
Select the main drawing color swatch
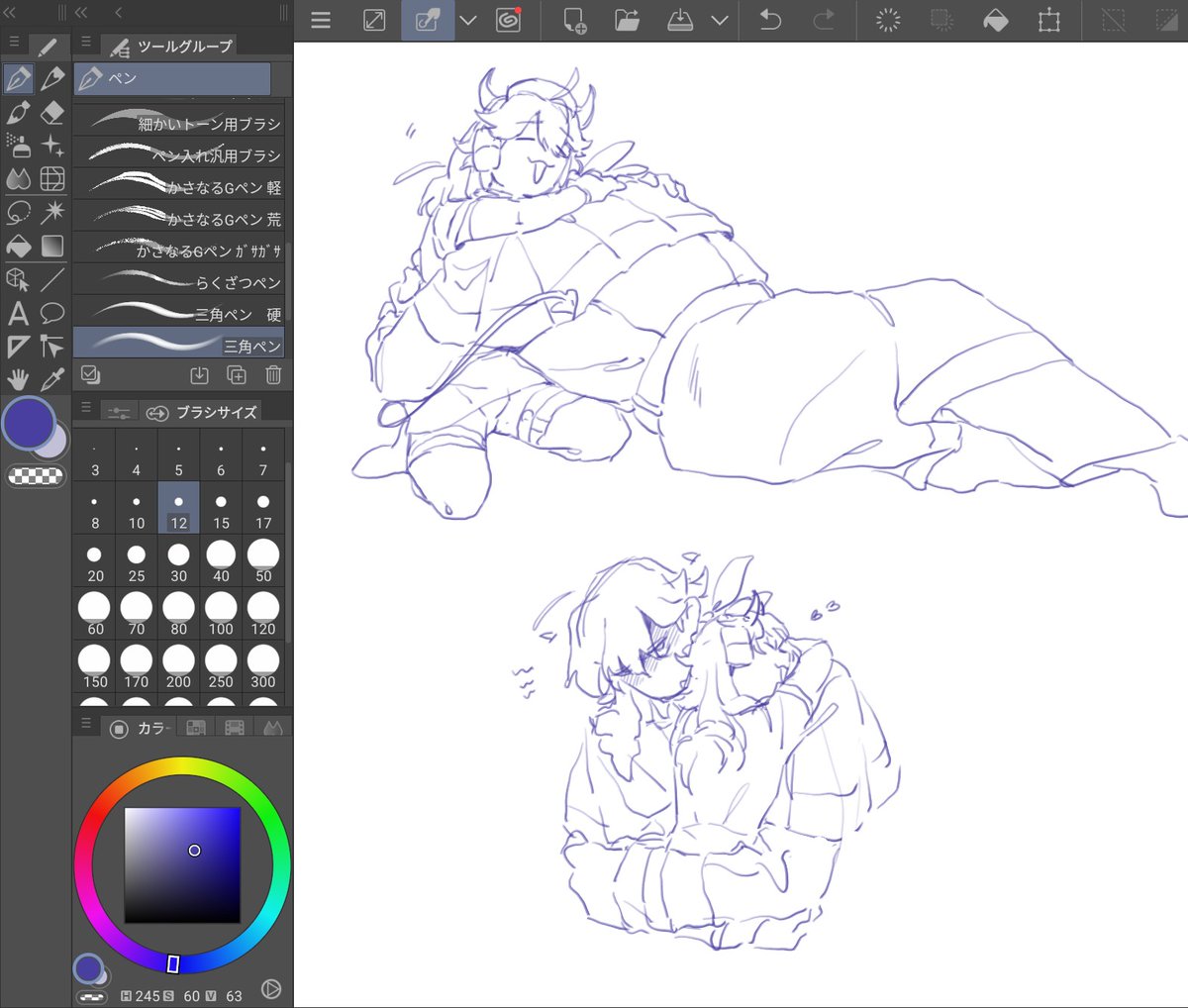click(30, 423)
